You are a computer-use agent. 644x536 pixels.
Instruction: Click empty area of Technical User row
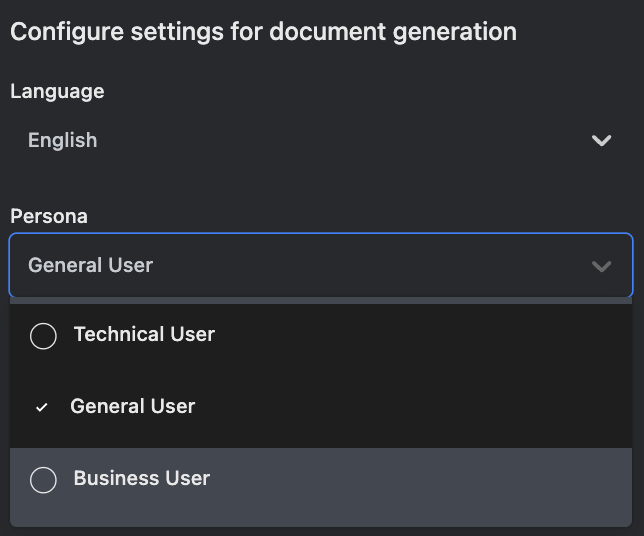pyautogui.click(x=420, y=335)
